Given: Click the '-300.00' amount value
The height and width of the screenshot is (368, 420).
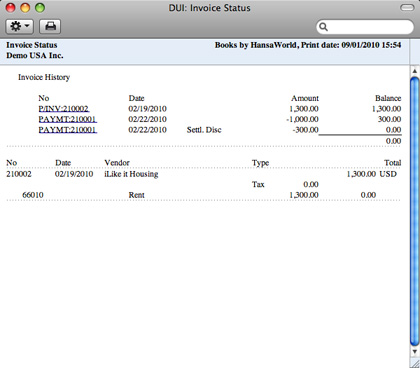Looking at the screenshot, I should click(x=305, y=130).
